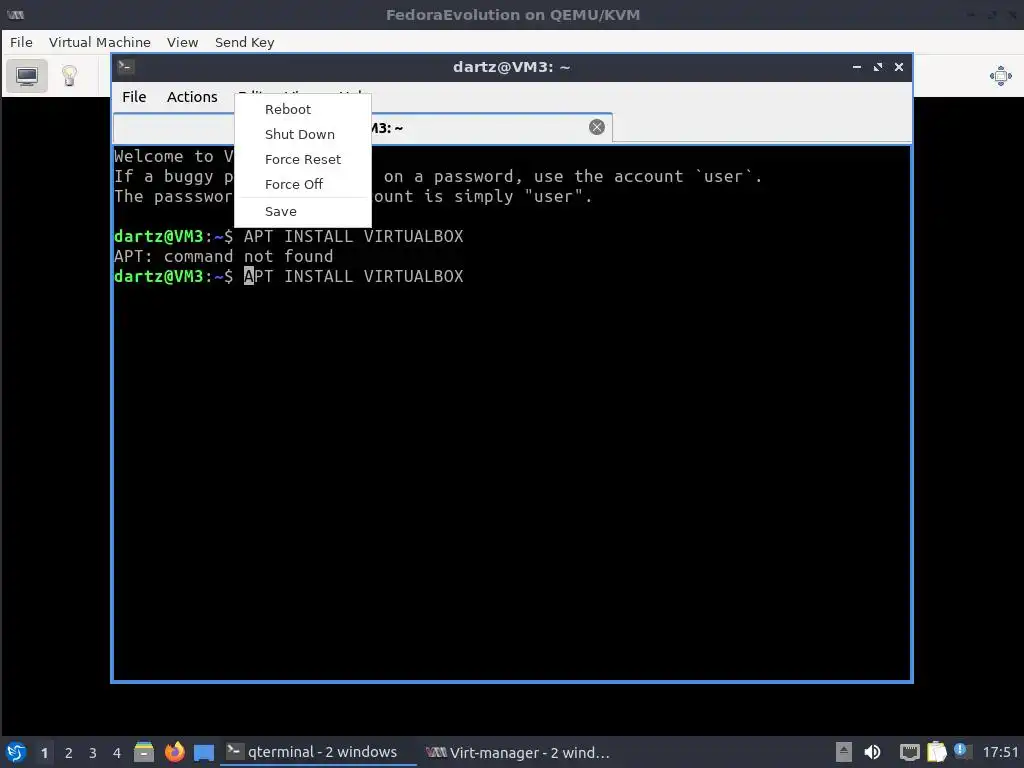Open the qterminal Actions menu
The height and width of the screenshot is (768, 1024).
click(192, 97)
